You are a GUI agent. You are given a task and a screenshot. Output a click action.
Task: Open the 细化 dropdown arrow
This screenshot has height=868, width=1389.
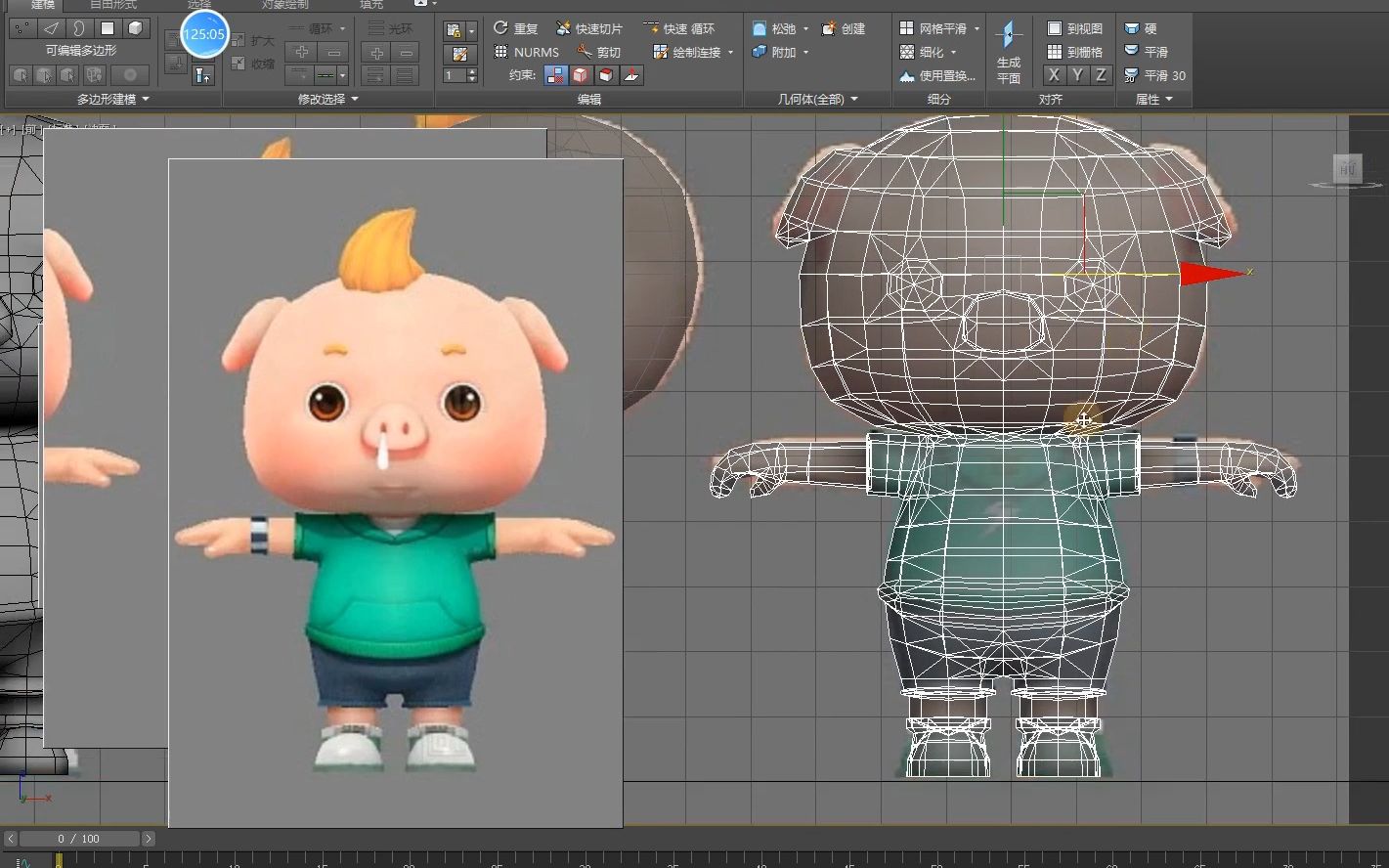[x=954, y=53]
